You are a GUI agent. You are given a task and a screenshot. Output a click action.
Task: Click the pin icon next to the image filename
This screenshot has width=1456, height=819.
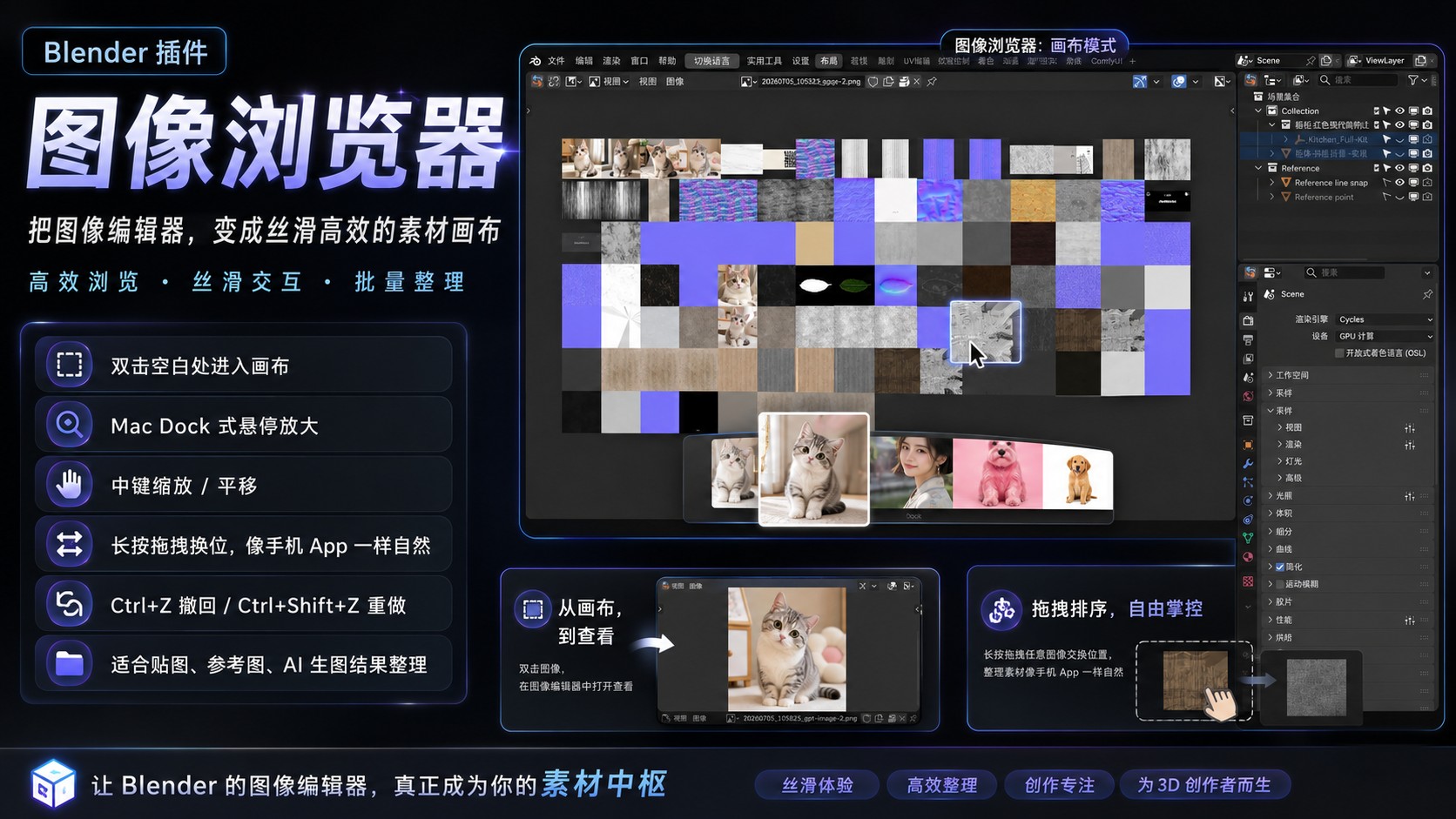pos(932,82)
